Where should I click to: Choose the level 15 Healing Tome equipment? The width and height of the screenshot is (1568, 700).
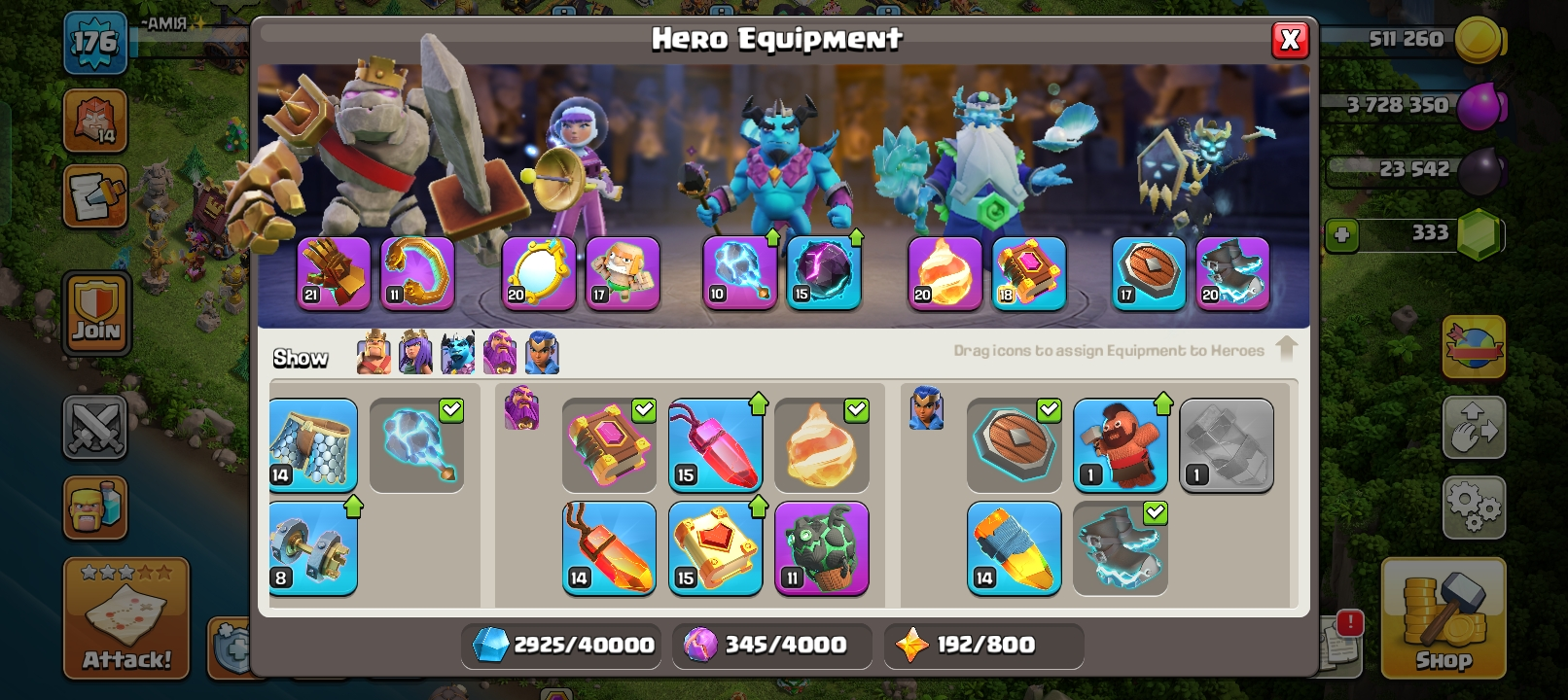coord(715,548)
